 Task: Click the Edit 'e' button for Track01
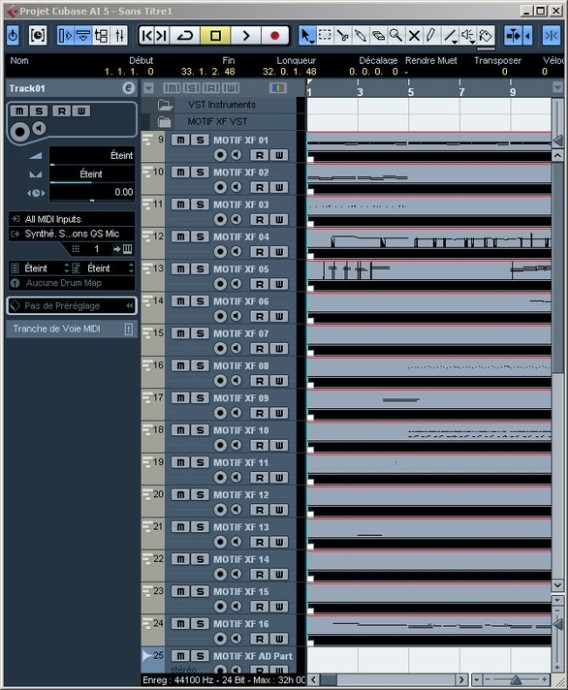pyautogui.click(x=128, y=88)
